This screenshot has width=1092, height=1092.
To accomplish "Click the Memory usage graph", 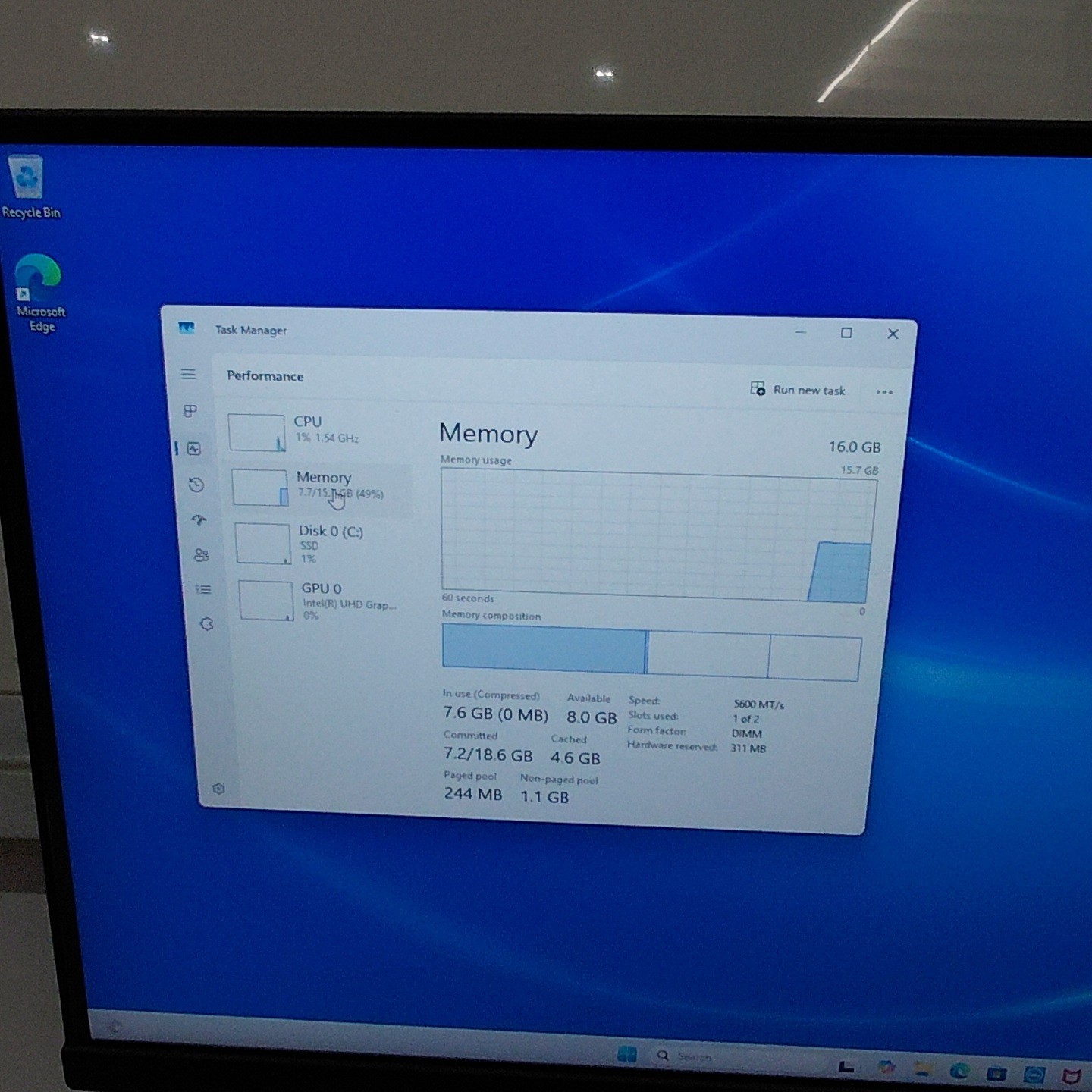I will 658,535.
